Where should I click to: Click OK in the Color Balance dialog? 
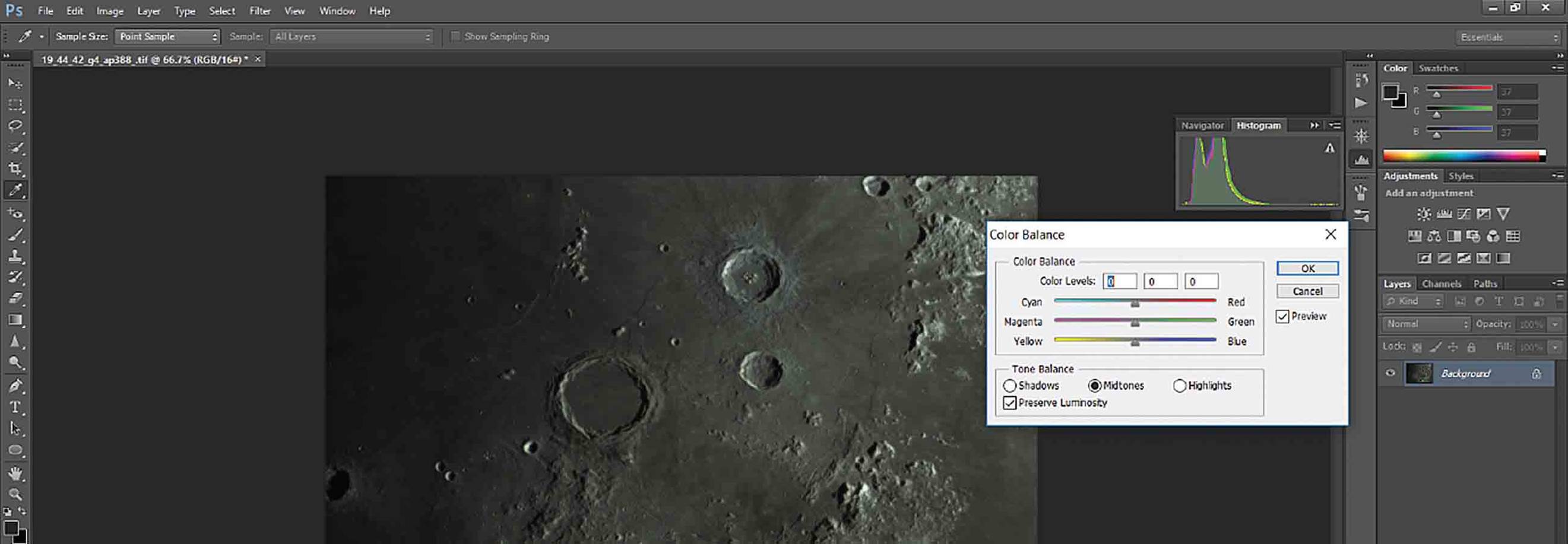coord(1307,268)
